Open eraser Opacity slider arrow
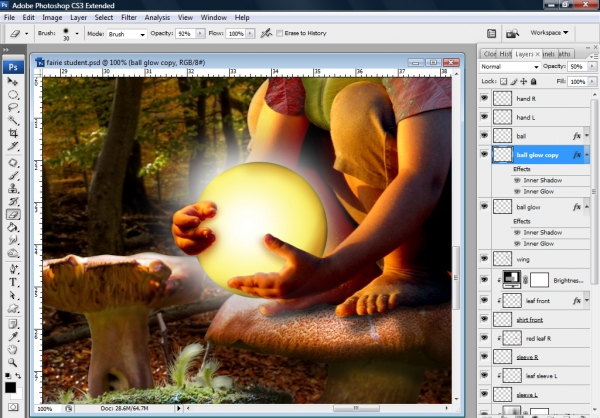Viewport: 600px width, 418px height. (x=200, y=34)
